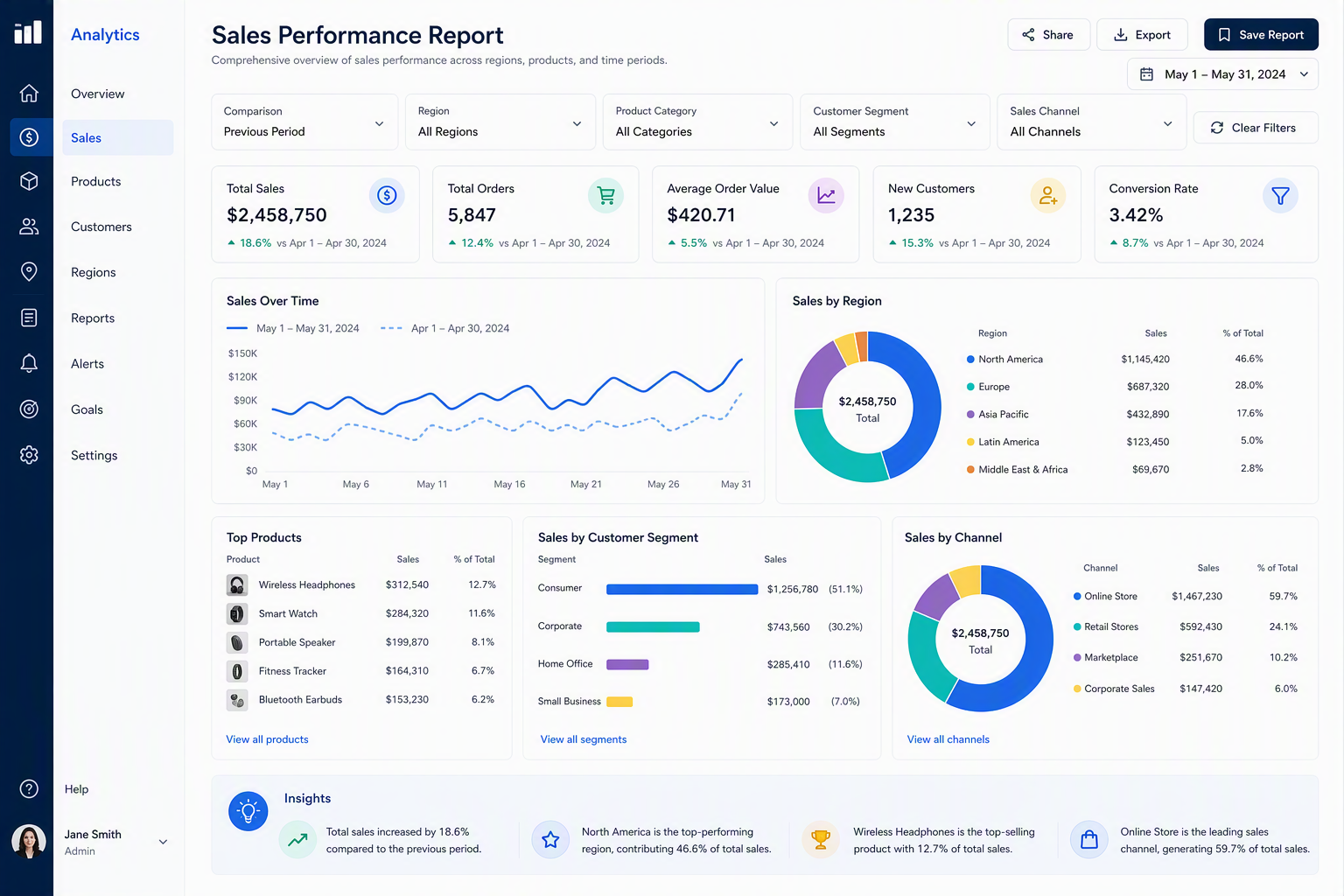The width and height of the screenshot is (1344, 896).
Task: Click the Total Orders cart icon
Action: 605,195
